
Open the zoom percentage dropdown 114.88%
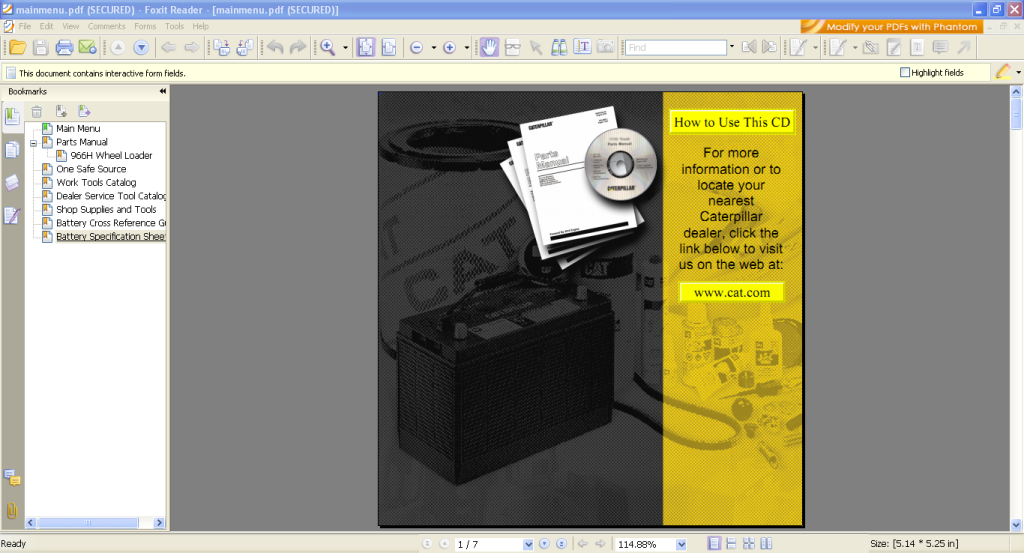(x=681, y=544)
